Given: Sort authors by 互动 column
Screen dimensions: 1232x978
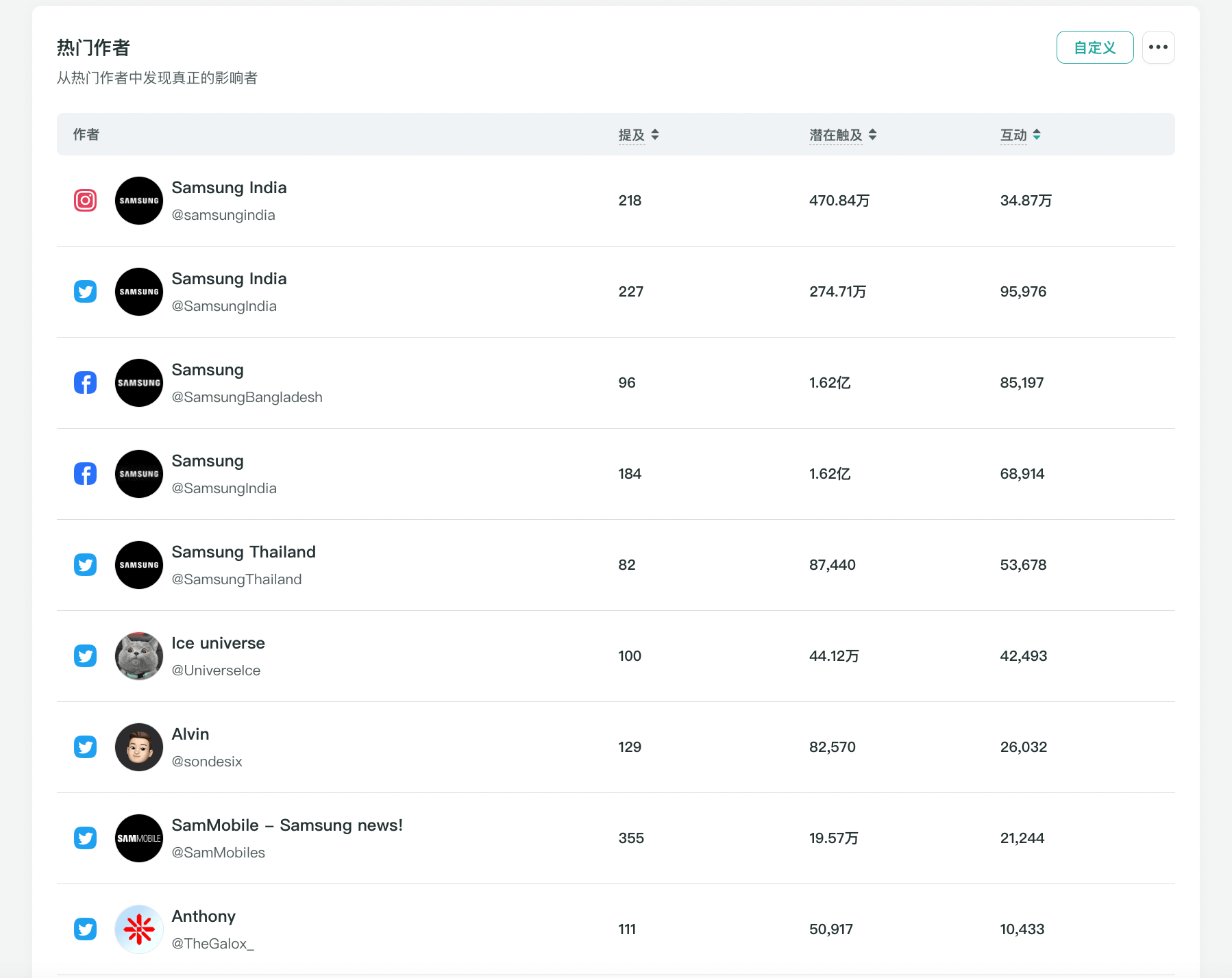Looking at the screenshot, I should click(1036, 135).
